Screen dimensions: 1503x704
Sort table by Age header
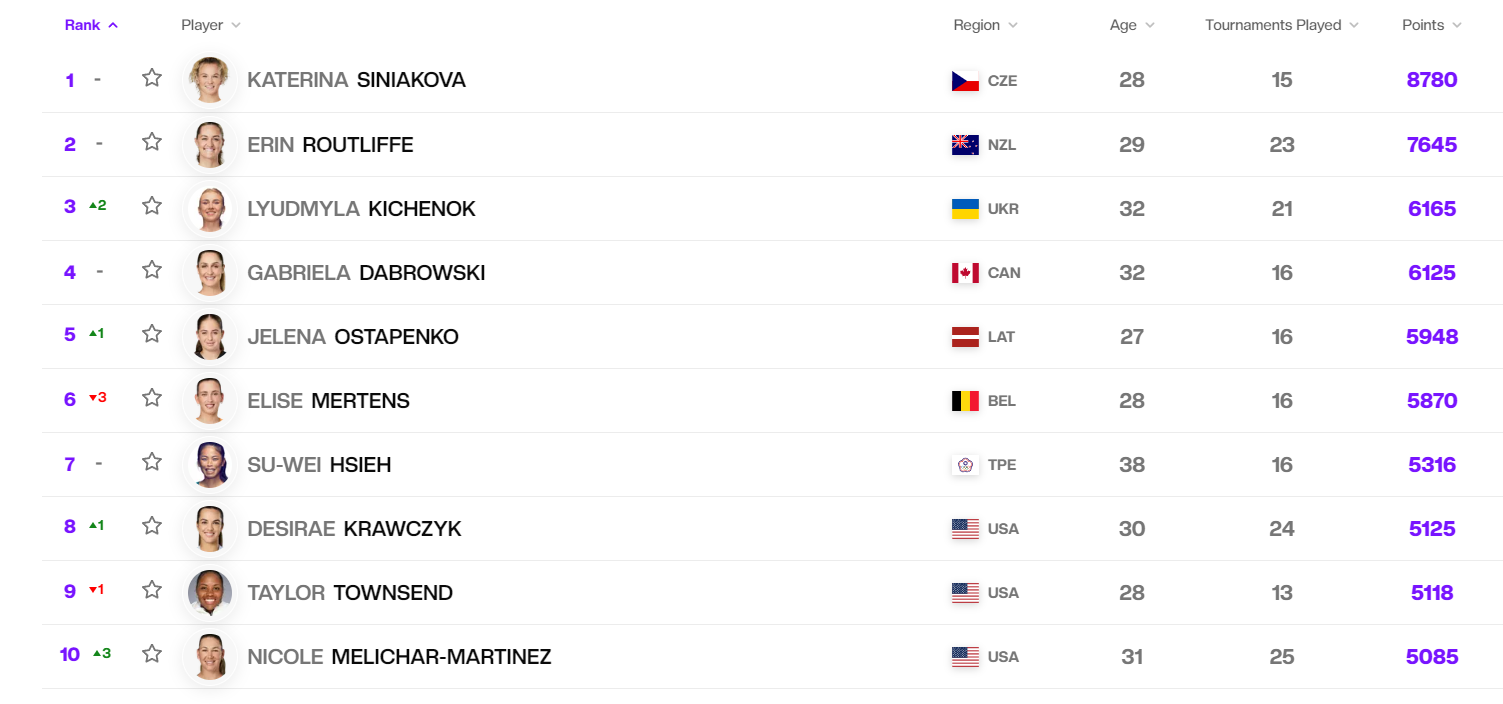(x=1132, y=25)
